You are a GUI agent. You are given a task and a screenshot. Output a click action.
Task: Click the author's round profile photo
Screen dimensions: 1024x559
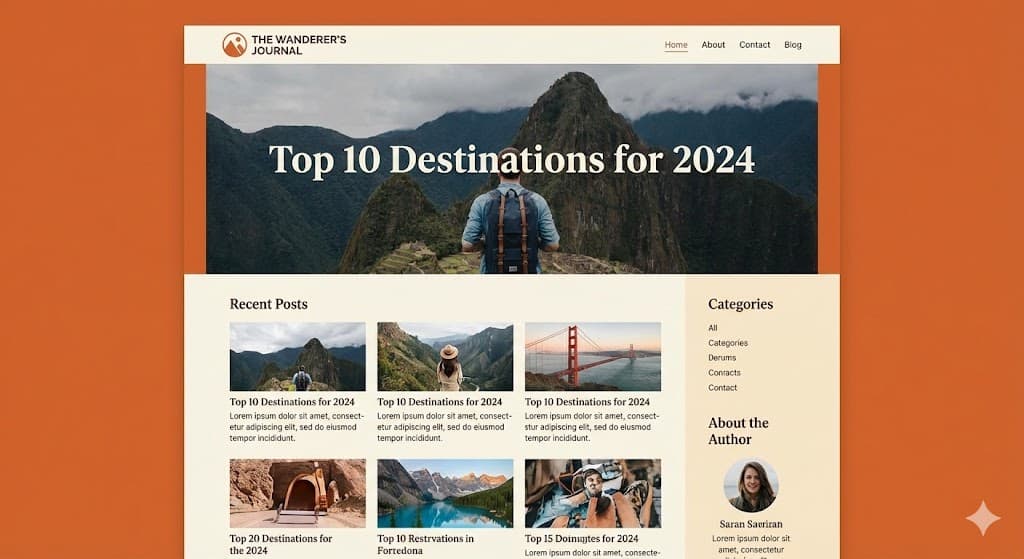coord(751,485)
